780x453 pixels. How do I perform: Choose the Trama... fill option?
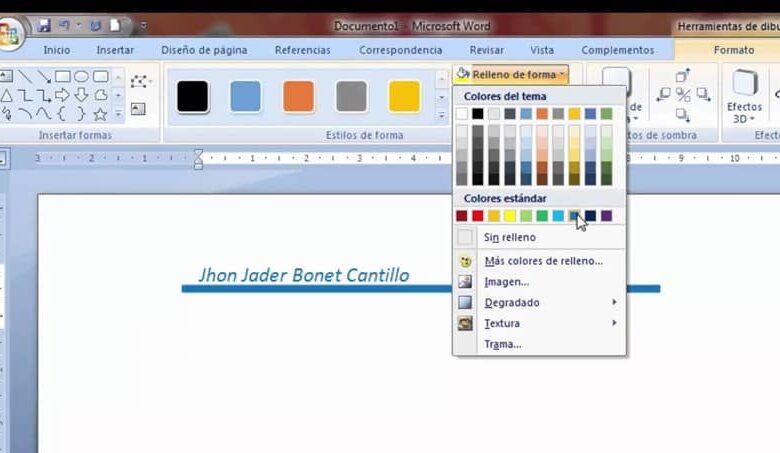540,344
